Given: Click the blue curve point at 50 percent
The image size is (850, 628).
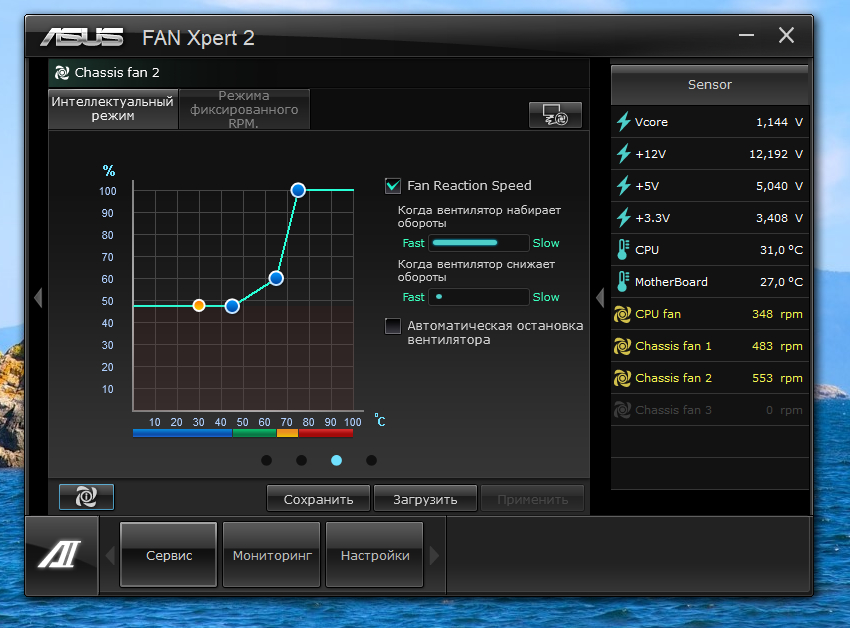Looking at the screenshot, I should click(232, 306).
